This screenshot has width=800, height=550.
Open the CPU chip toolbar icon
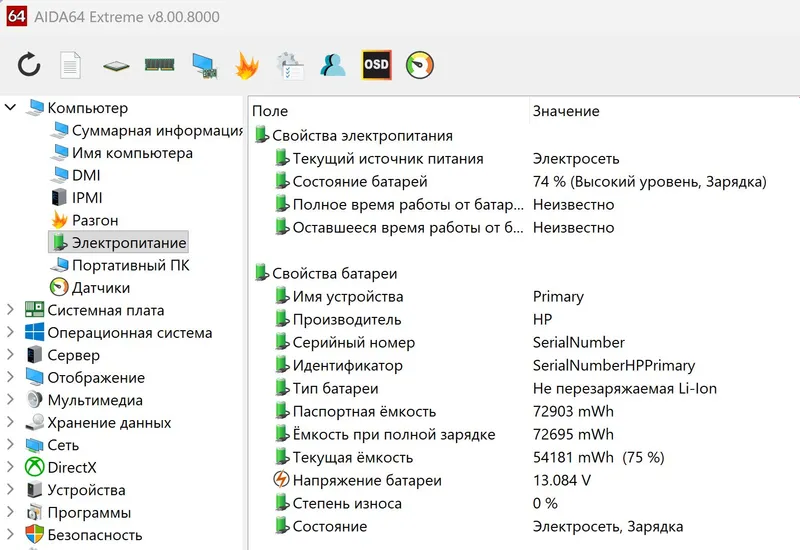pyautogui.click(x=116, y=66)
